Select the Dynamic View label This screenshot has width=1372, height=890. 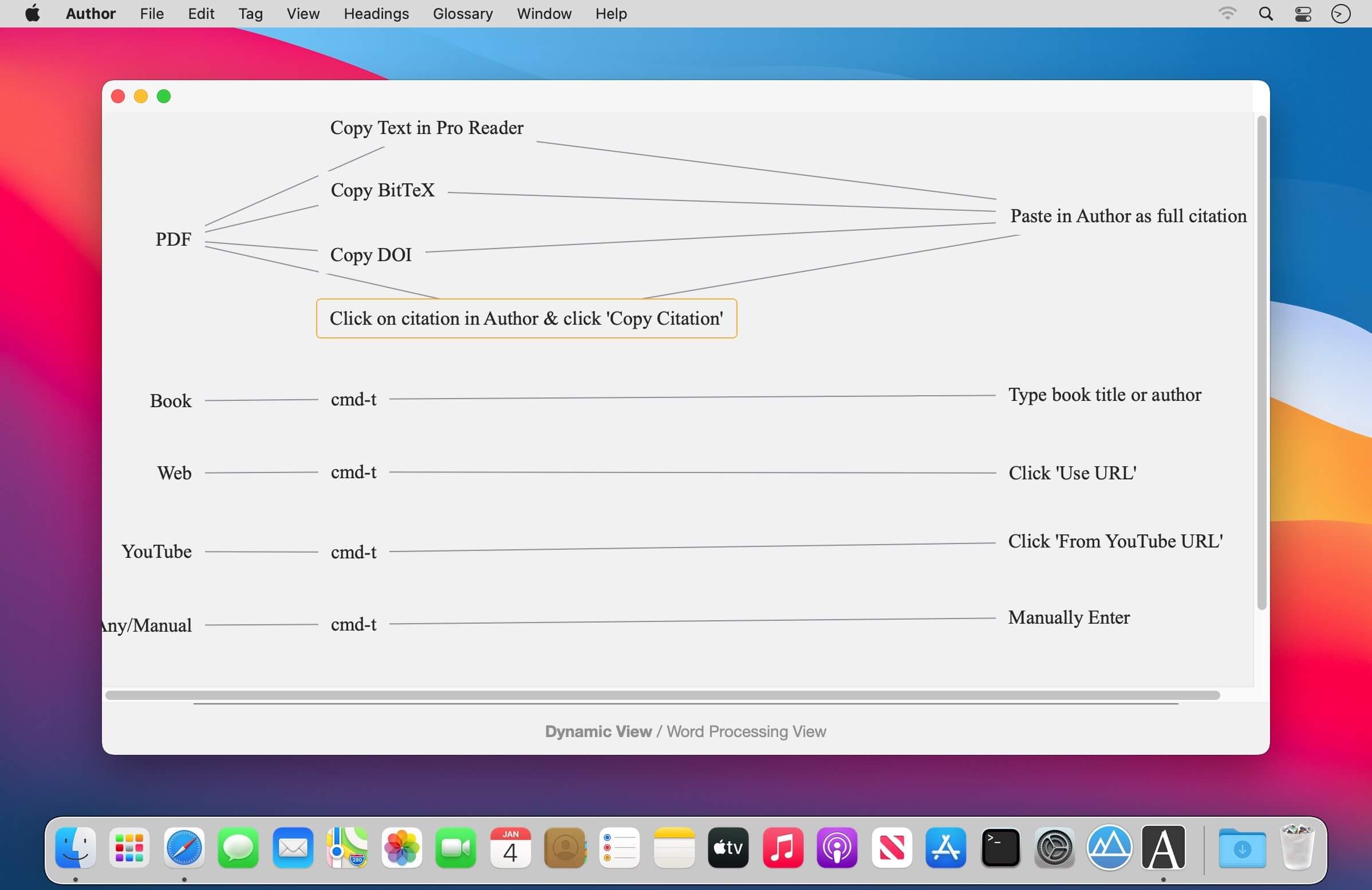coord(598,731)
